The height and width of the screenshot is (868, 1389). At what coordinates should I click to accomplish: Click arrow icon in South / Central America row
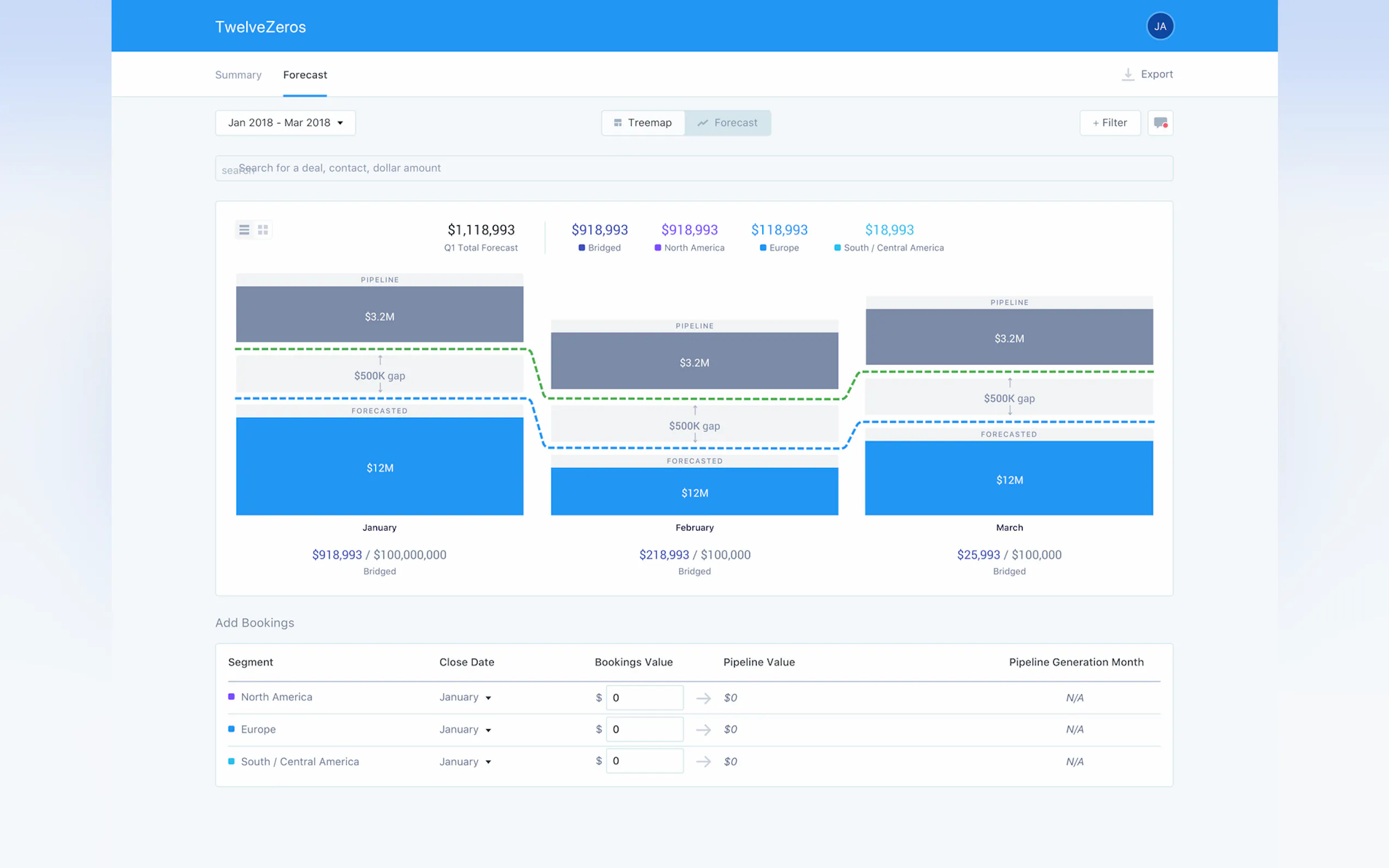point(703,762)
